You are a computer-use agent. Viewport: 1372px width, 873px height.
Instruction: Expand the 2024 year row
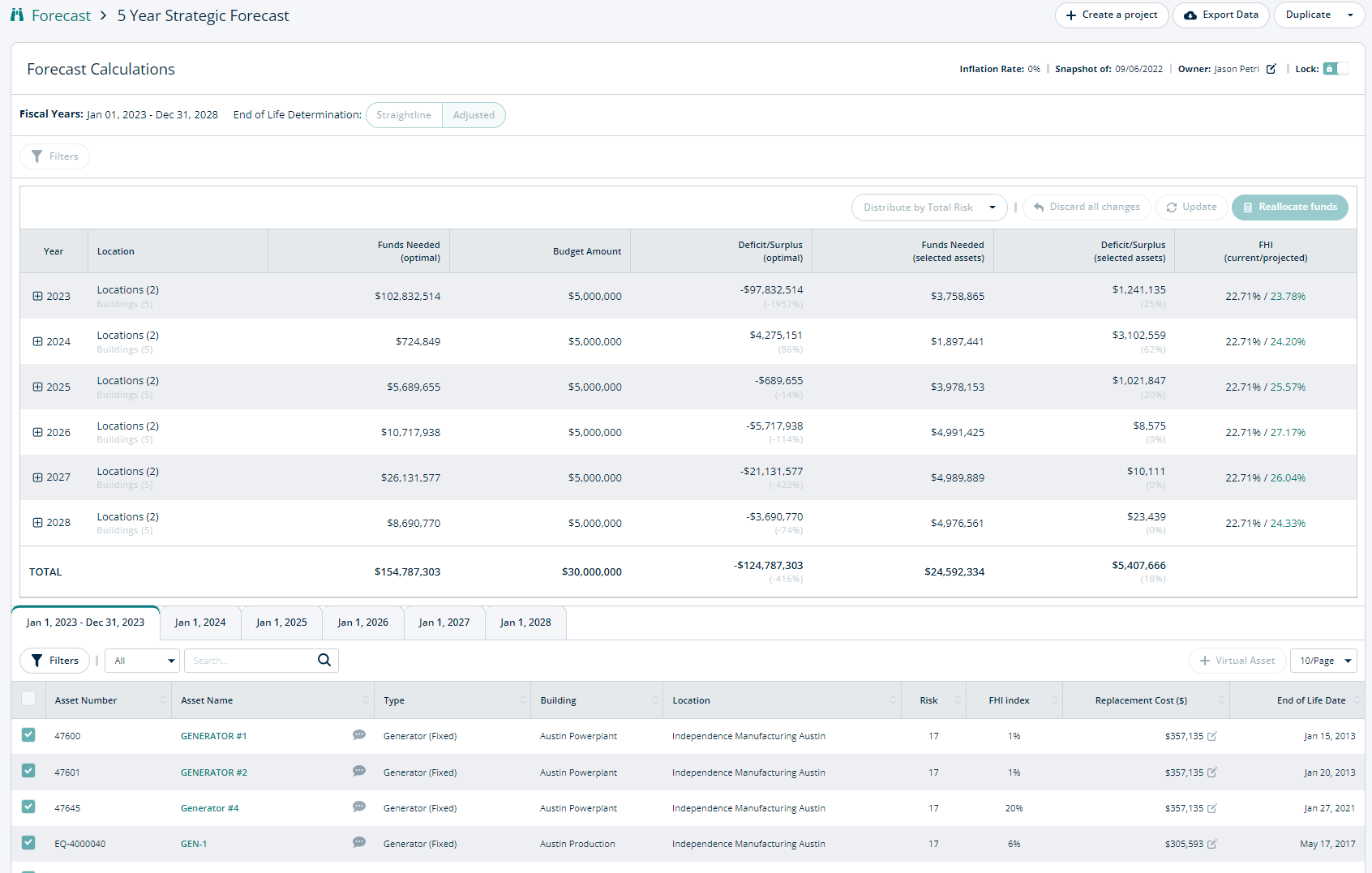tap(39, 341)
